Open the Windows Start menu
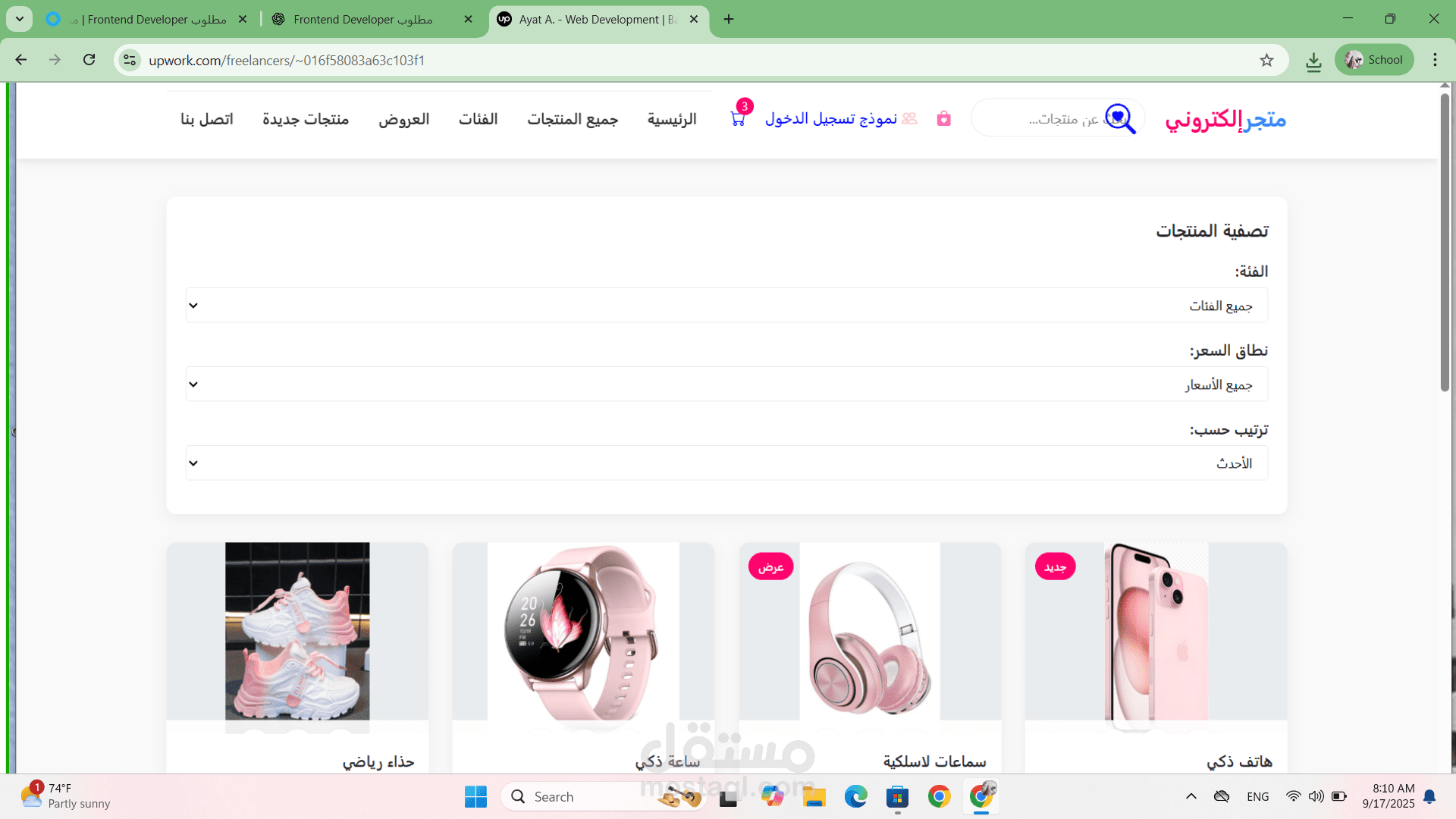1456x819 pixels. click(475, 796)
